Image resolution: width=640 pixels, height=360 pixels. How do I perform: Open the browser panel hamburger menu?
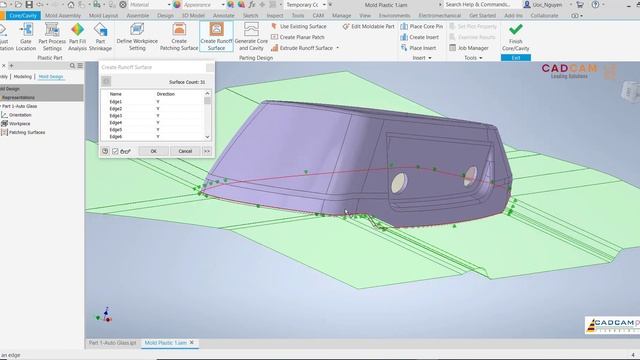[80, 66]
